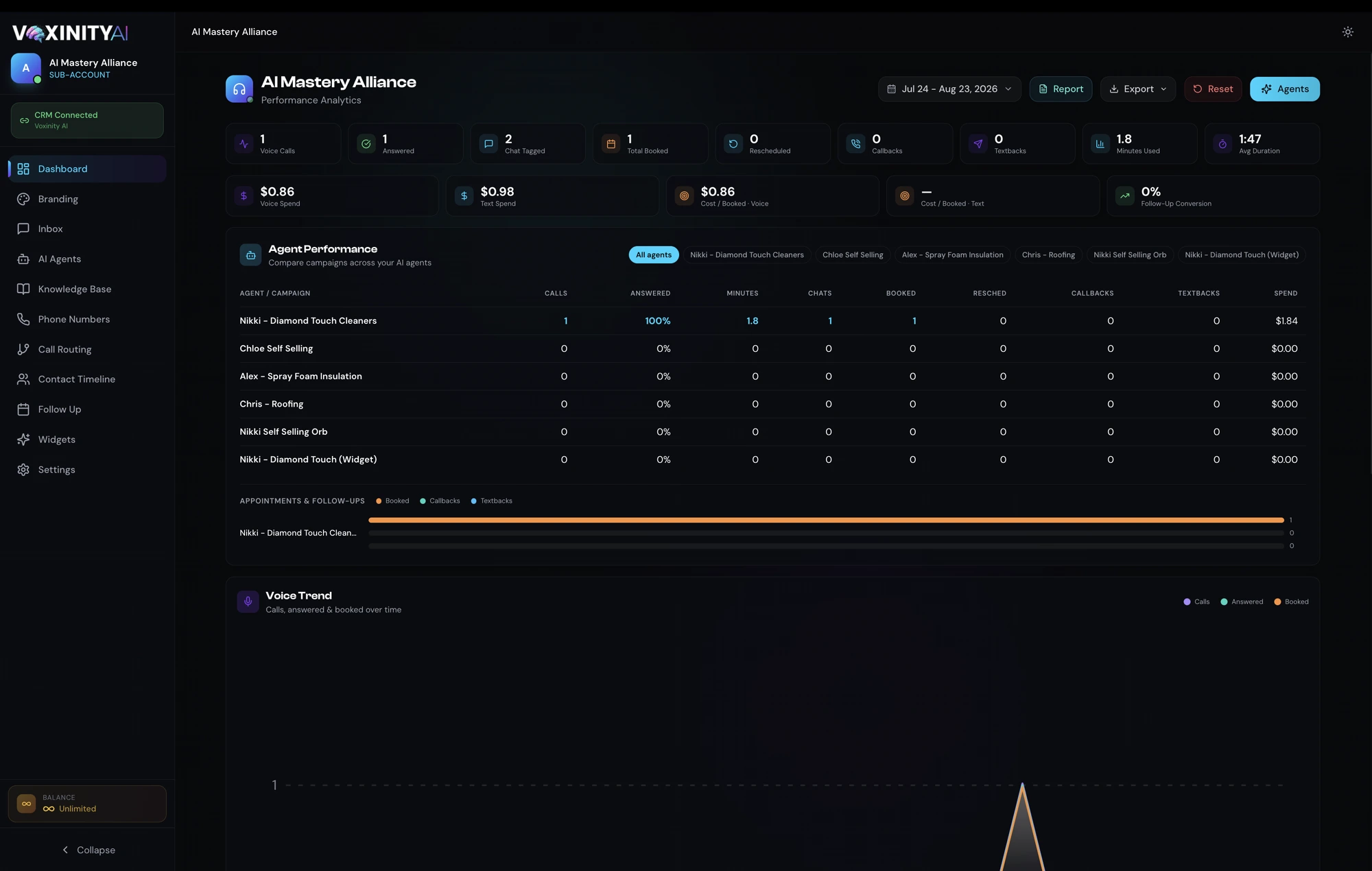Click the Text Spend dollar icon

tap(464, 196)
